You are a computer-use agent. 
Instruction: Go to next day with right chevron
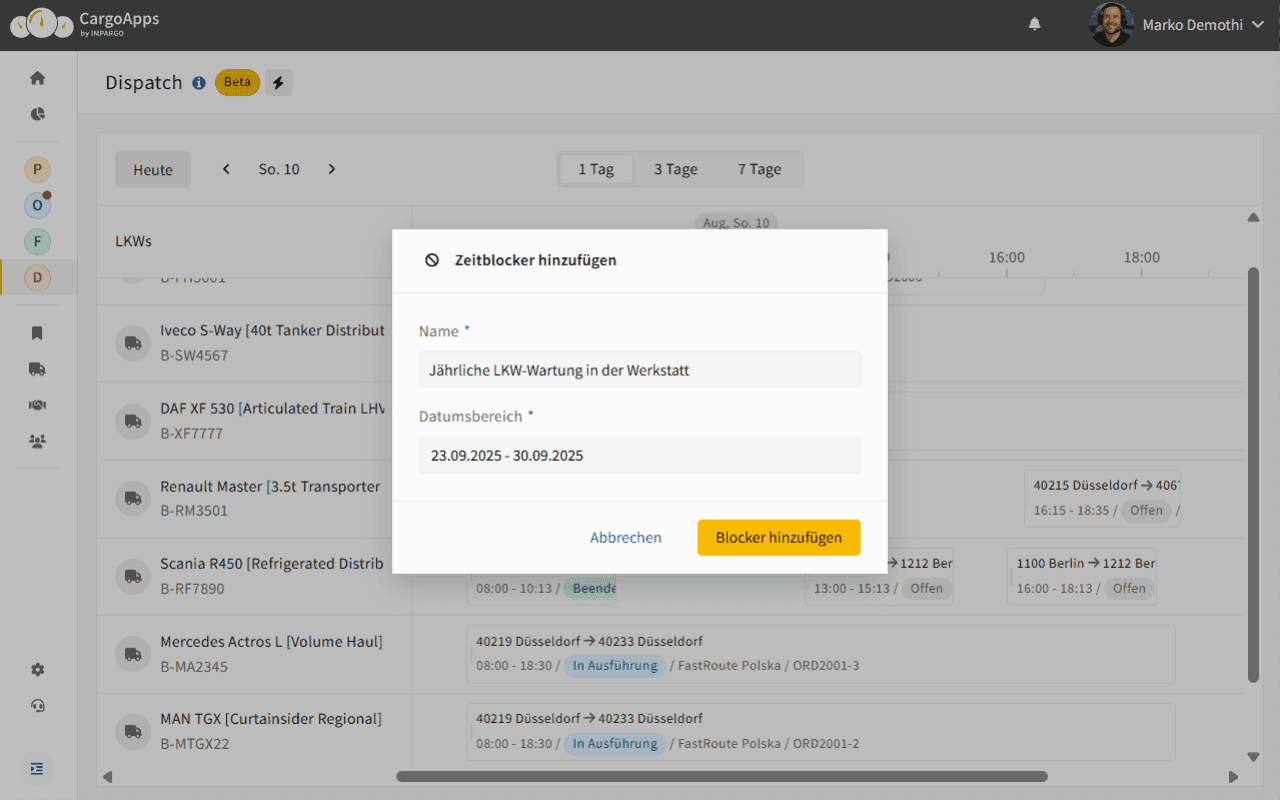pos(332,169)
